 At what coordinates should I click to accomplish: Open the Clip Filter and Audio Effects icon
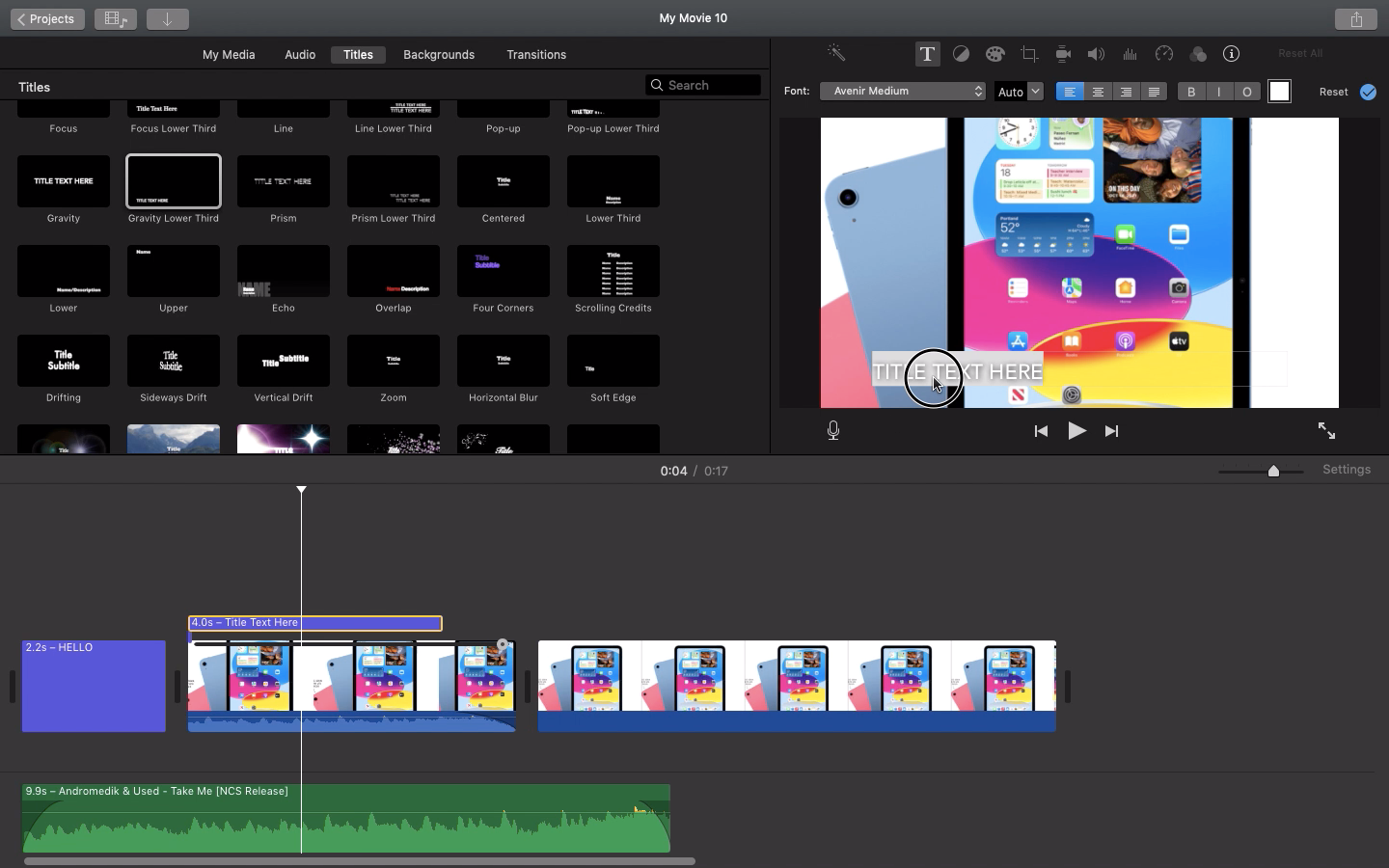pos(1198,54)
